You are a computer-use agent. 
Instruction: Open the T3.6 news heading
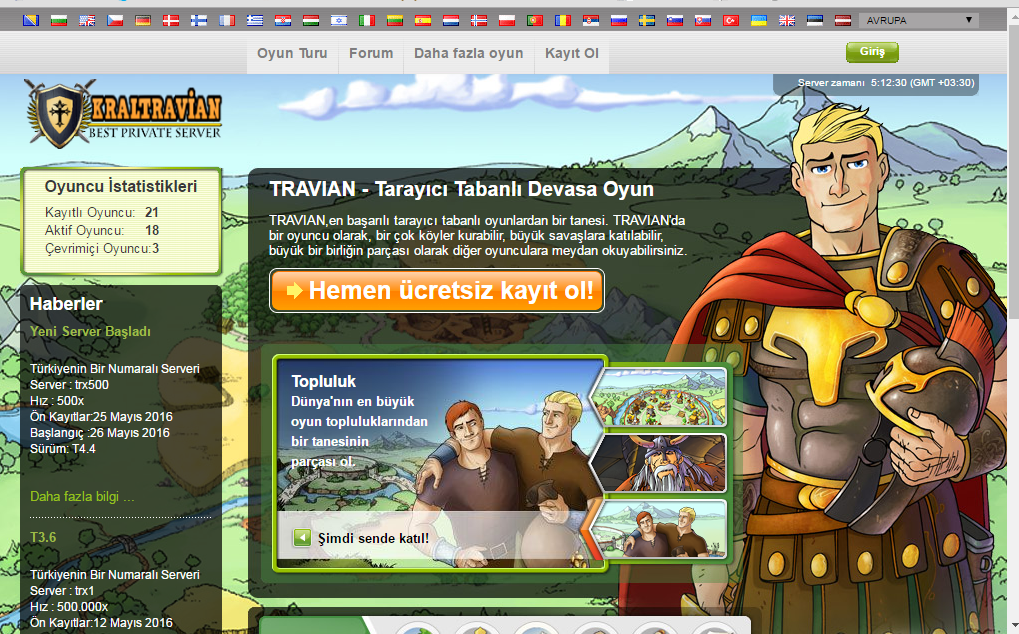click(x=43, y=537)
